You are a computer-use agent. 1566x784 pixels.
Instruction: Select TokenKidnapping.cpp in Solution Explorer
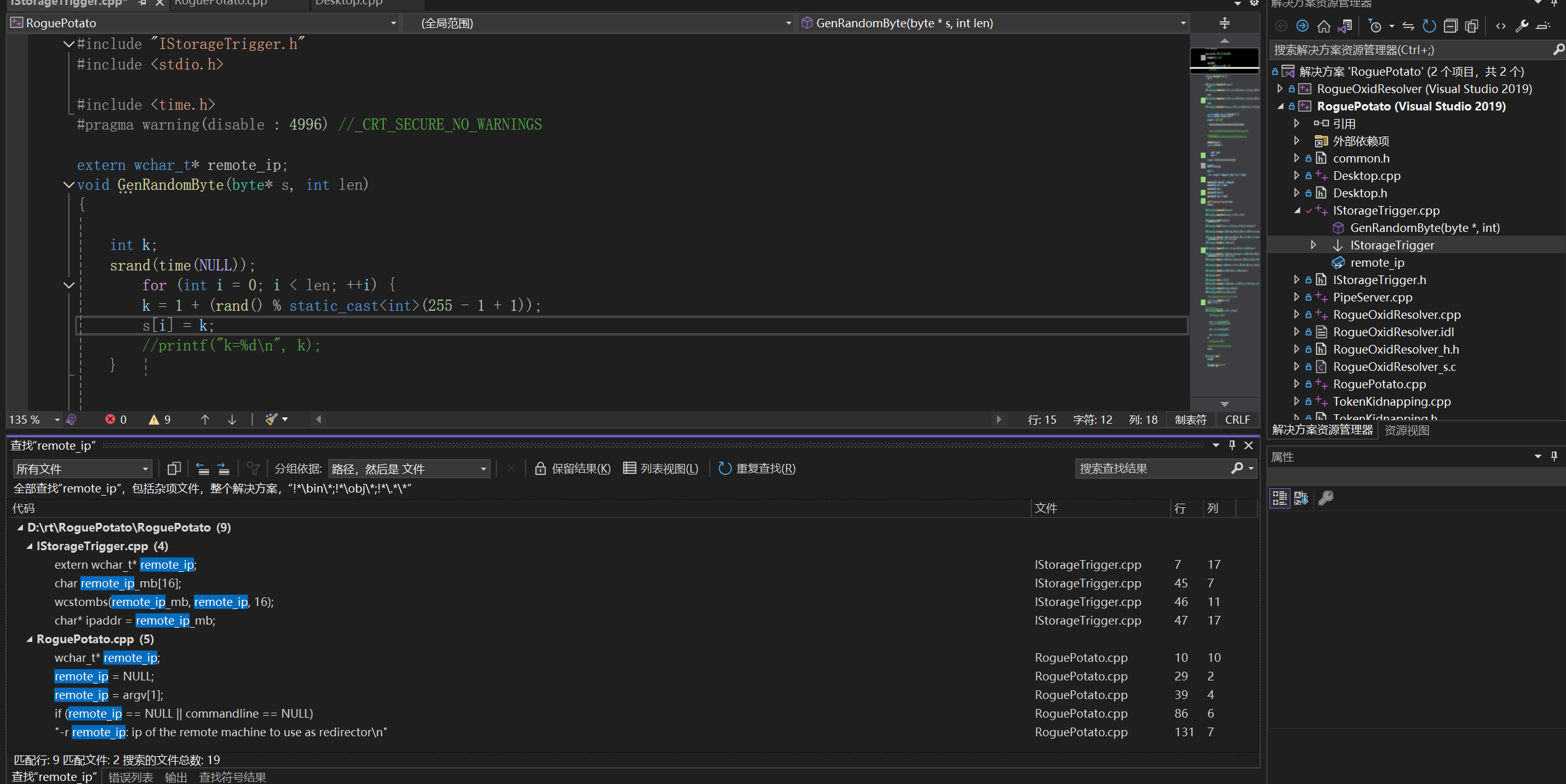1392,401
